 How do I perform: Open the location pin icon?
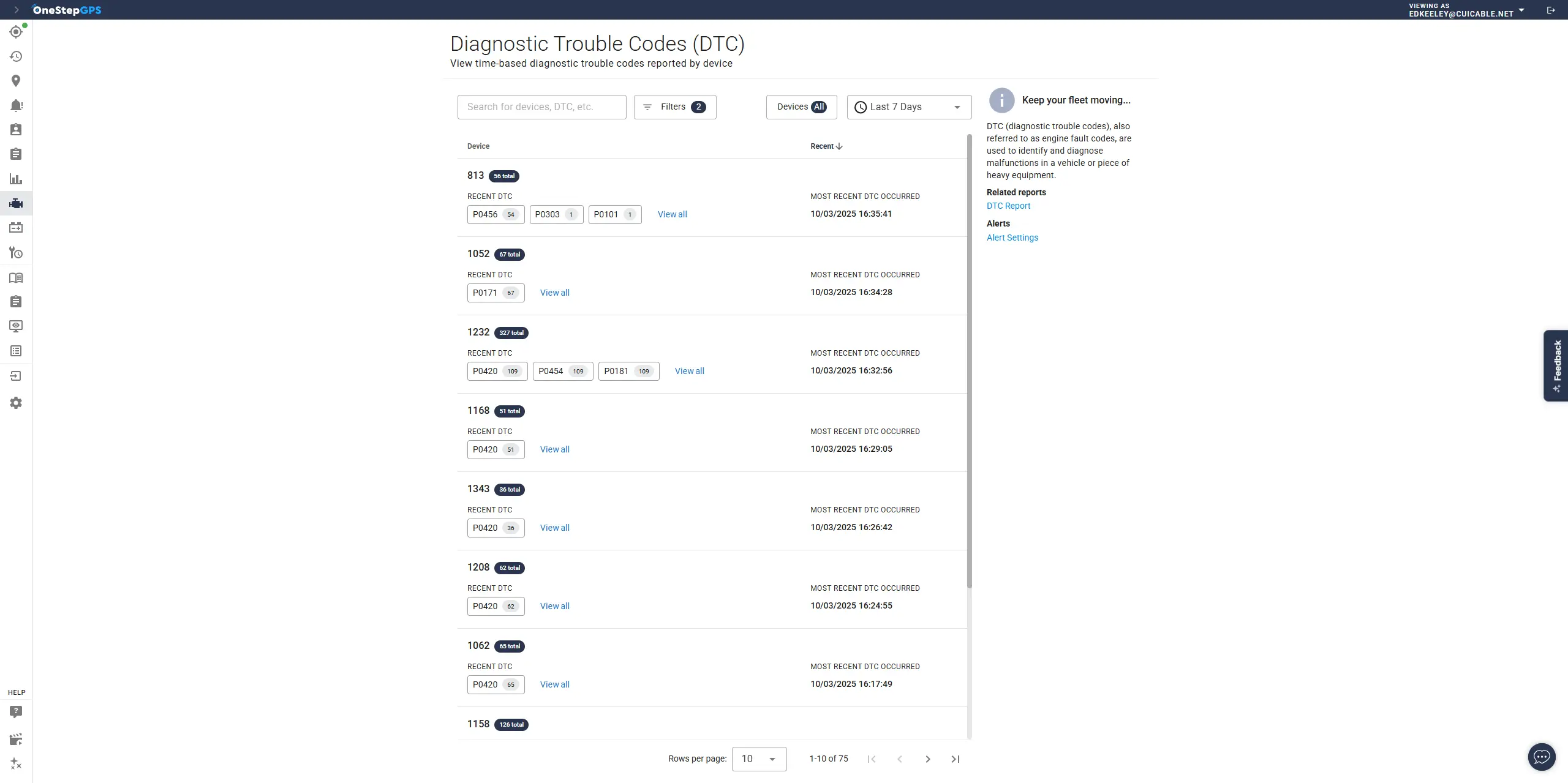coord(16,80)
